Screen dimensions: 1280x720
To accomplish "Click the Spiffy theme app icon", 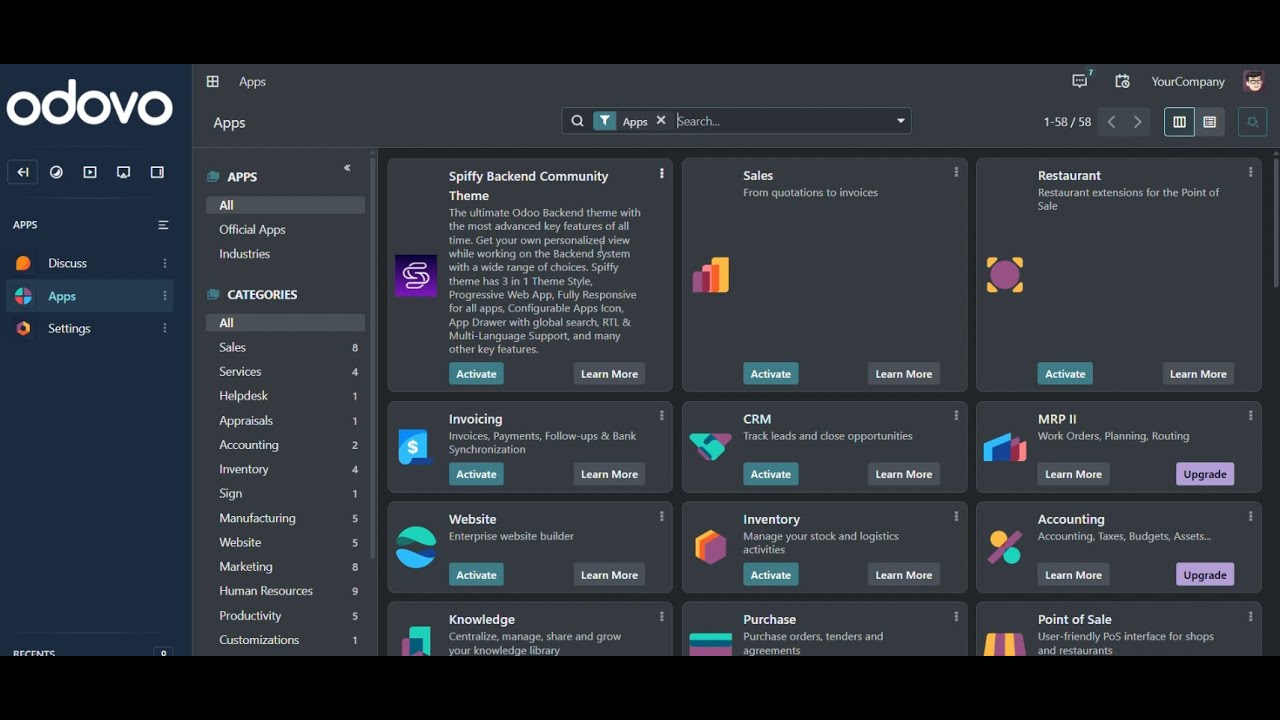I will coord(416,276).
